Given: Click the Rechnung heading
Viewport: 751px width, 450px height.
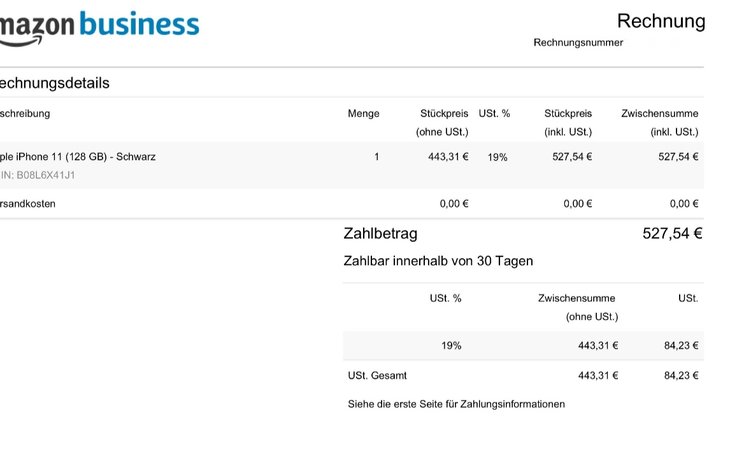Looking at the screenshot, I should tap(660, 21).
